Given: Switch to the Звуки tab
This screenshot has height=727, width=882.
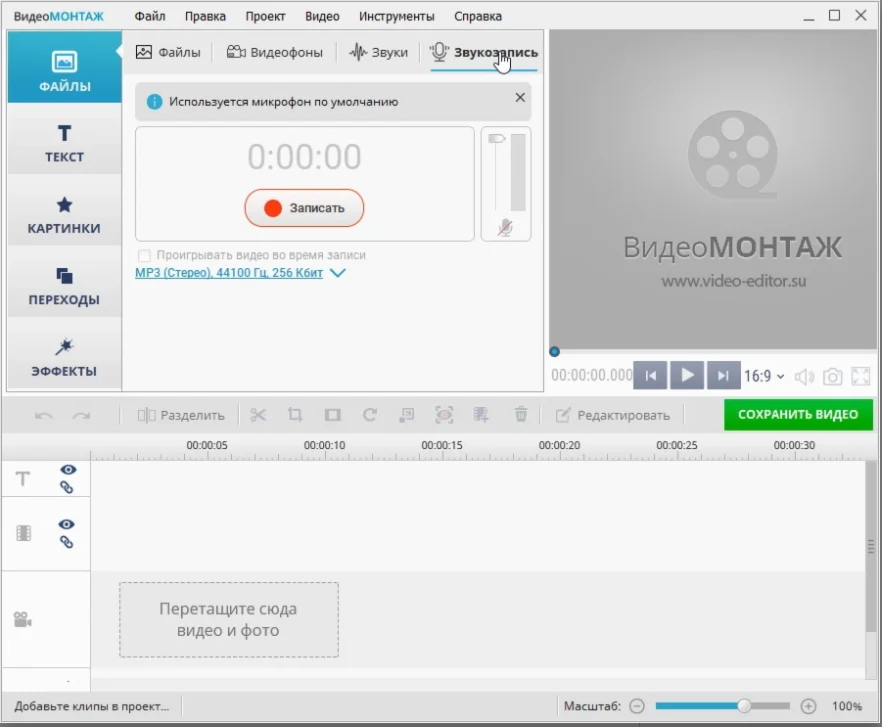Looking at the screenshot, I should point(378,52).
